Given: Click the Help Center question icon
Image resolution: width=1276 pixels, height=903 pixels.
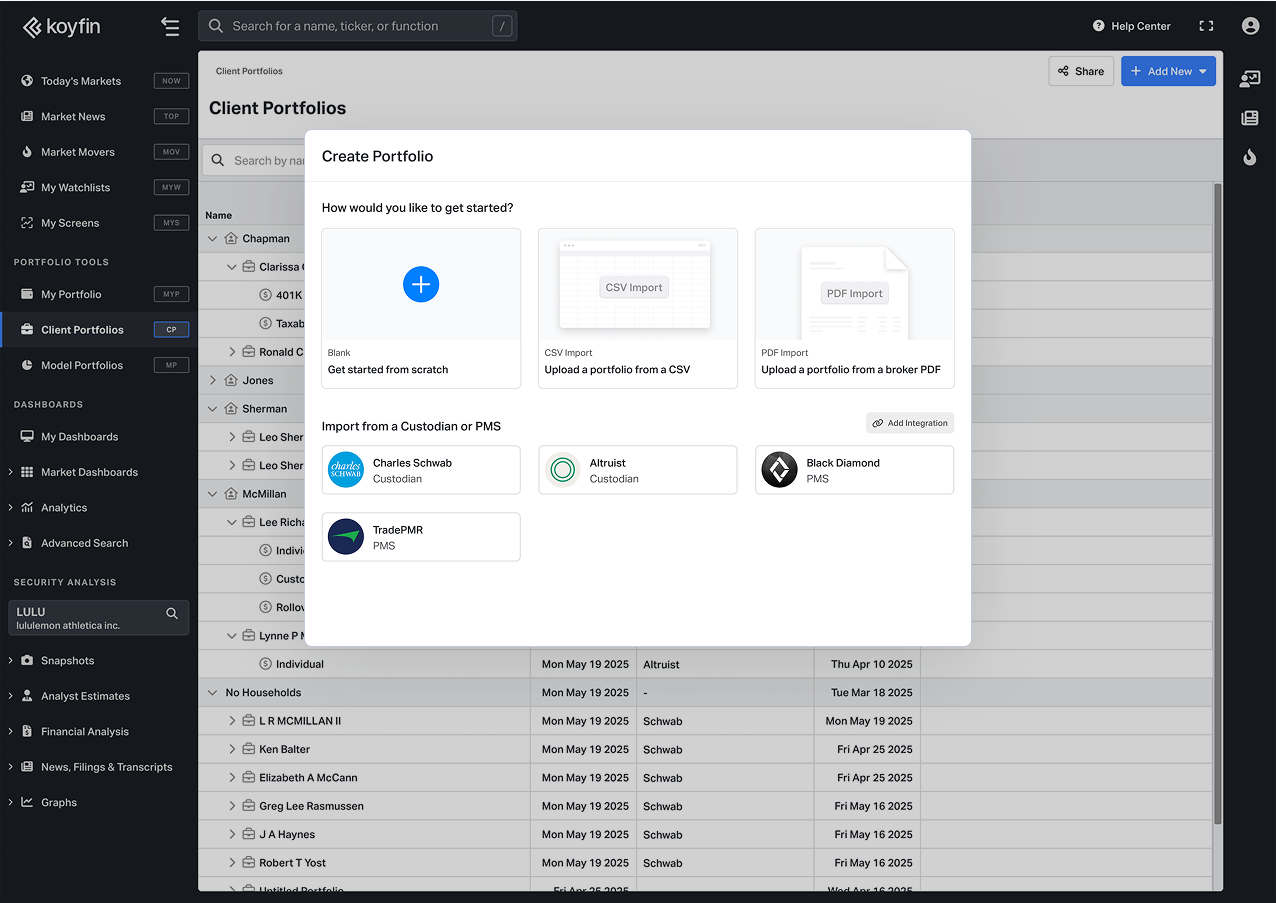Looking at the screenshot, I should tap(1099, 26).
